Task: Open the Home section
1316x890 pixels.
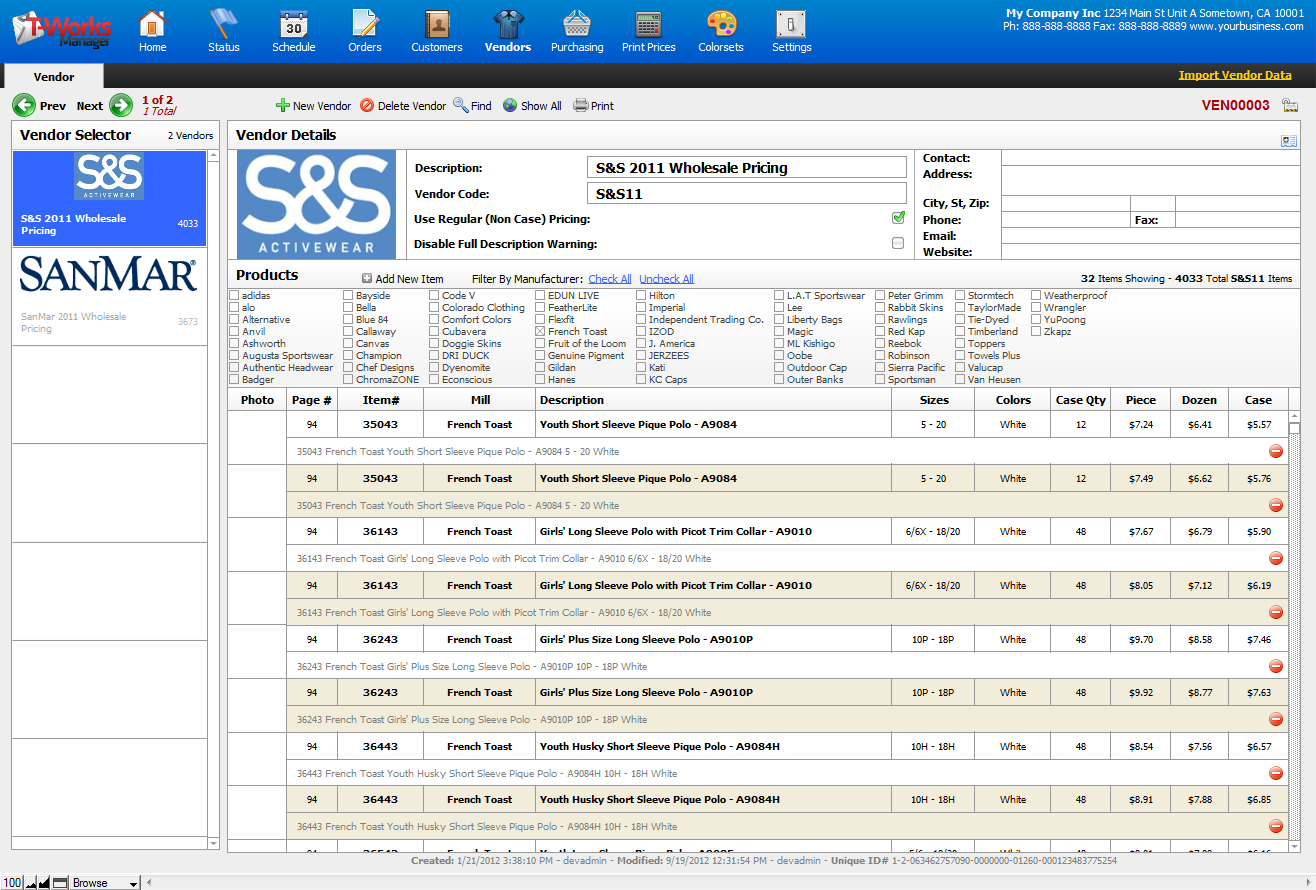Action: [152, 31]
